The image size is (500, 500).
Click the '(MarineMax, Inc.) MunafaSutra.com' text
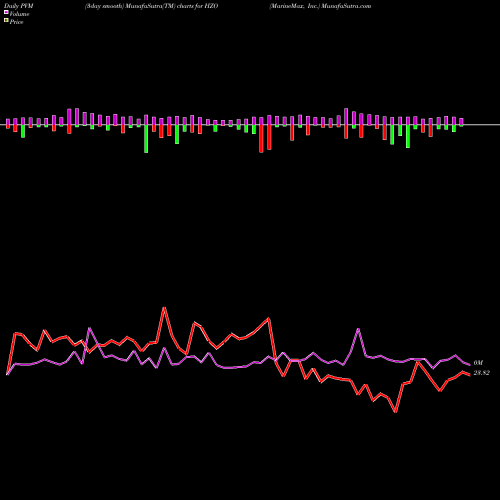pyautogui.click(x=320, y=6)
